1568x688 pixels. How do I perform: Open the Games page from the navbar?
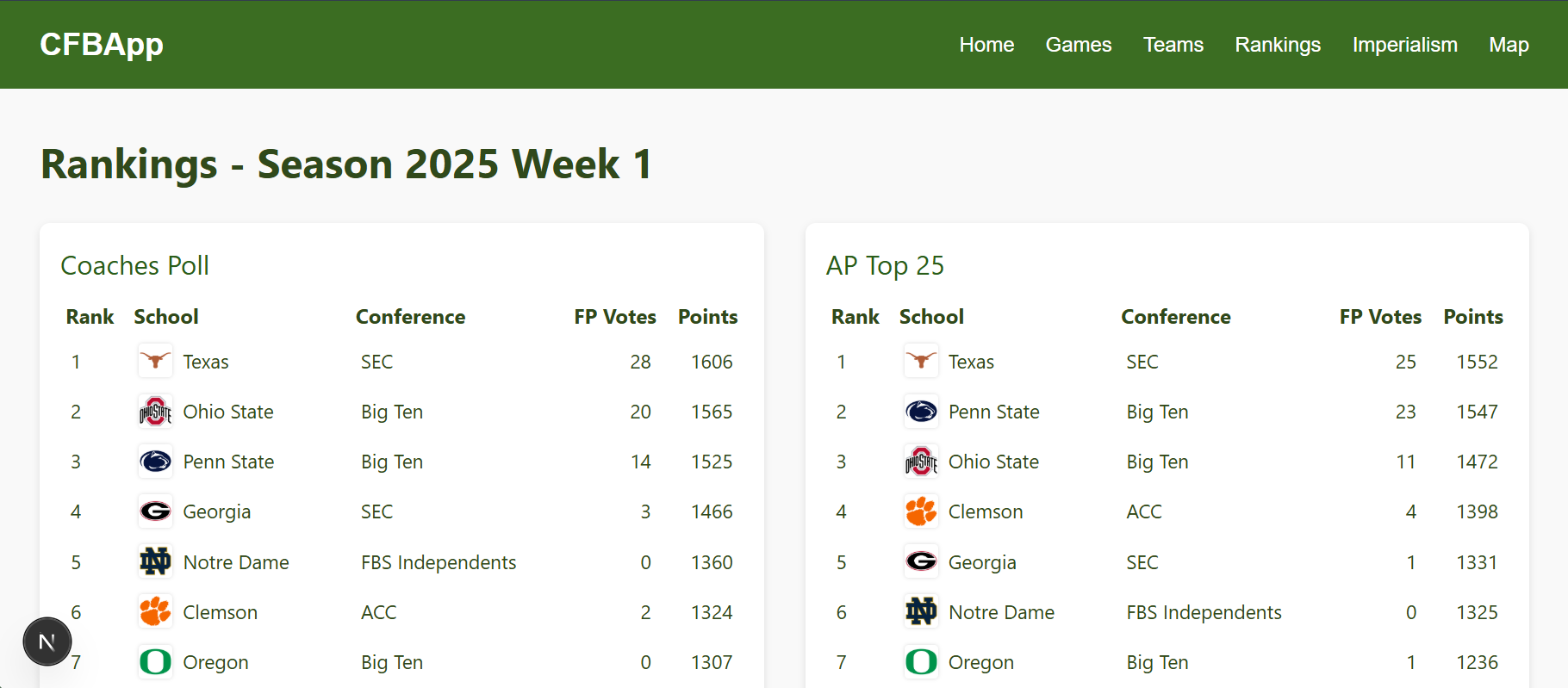click(1078, 44)
